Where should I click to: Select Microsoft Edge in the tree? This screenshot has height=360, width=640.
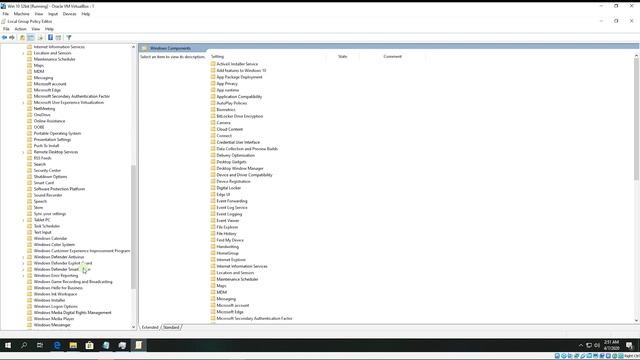(x=47, y=90)
